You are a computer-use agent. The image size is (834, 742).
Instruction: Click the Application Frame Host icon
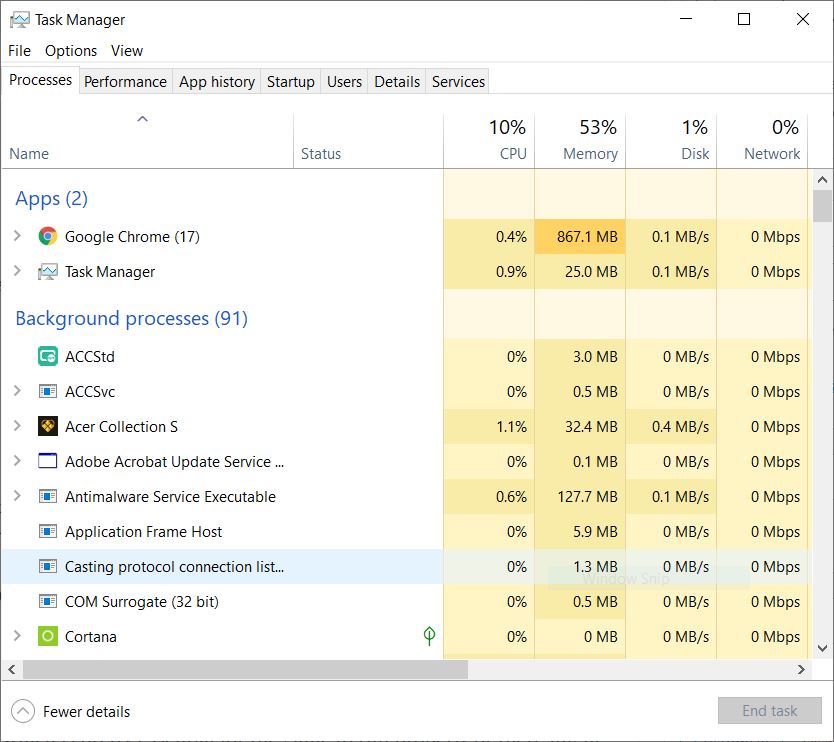(x=47, y=531)
